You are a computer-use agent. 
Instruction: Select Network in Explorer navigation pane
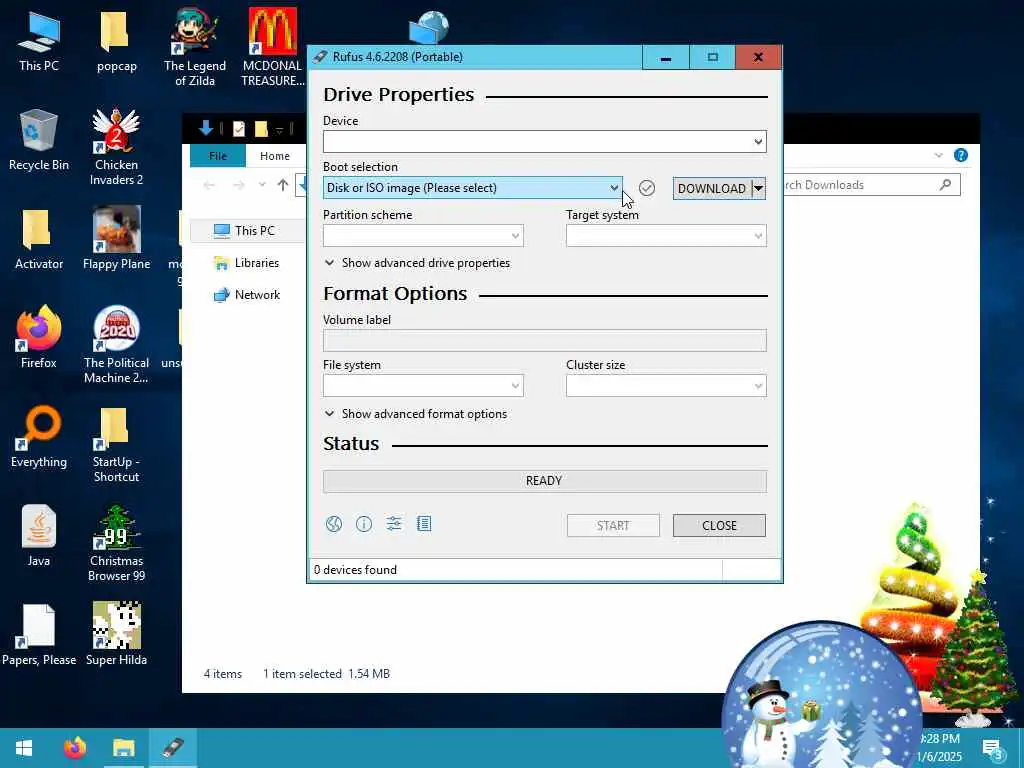[x=247, y=295]
